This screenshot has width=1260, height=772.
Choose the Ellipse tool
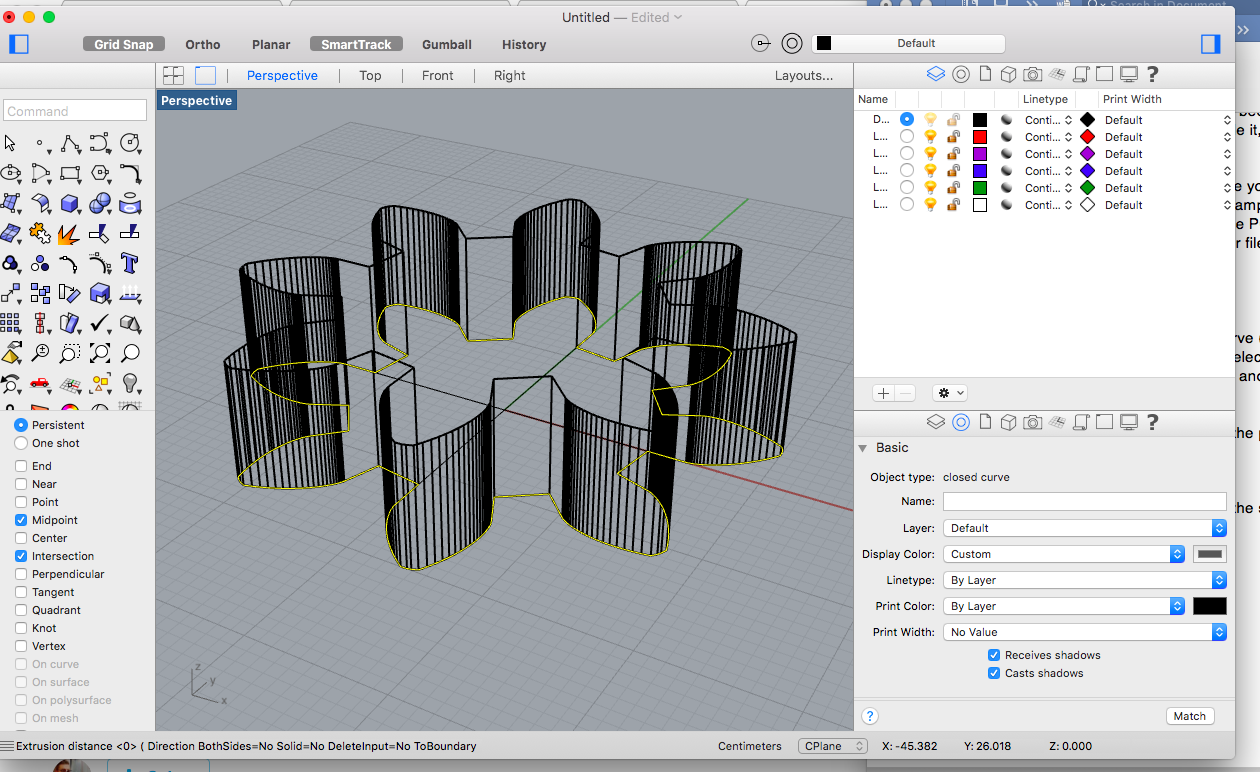[11, 173]
